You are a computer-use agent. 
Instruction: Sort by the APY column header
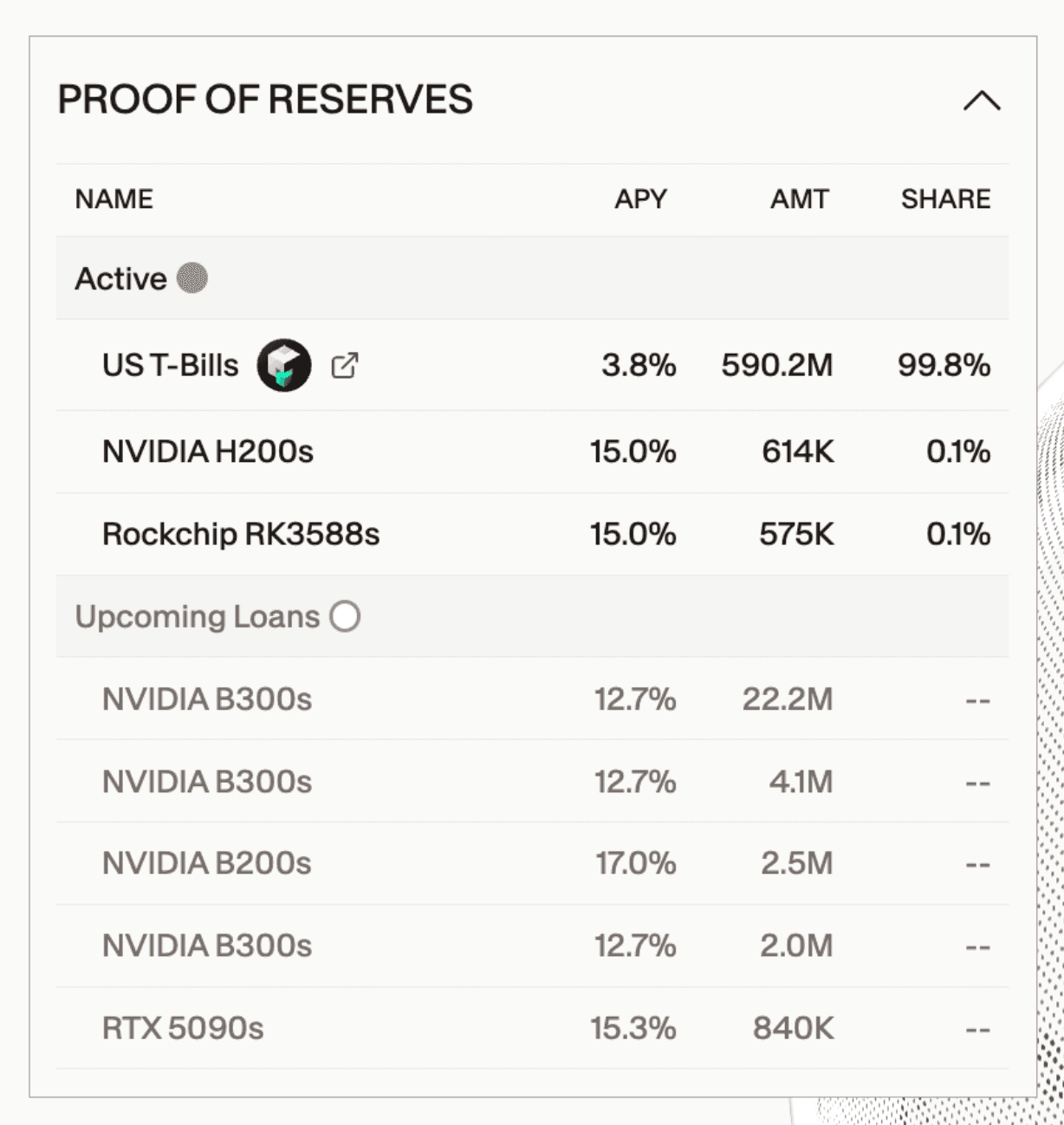point(640,199)
